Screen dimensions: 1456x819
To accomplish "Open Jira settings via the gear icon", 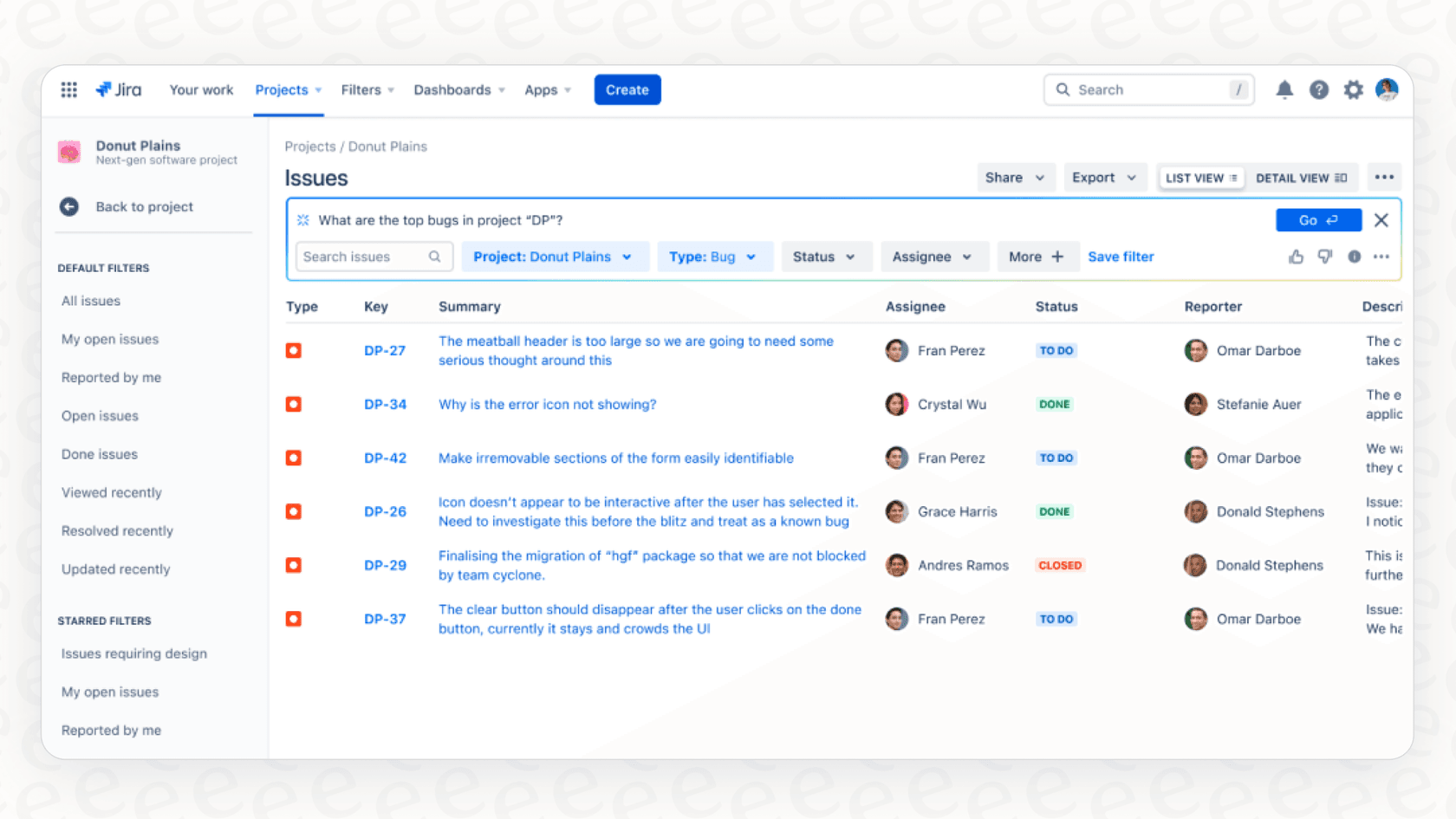I will [x=1353, y=89].
